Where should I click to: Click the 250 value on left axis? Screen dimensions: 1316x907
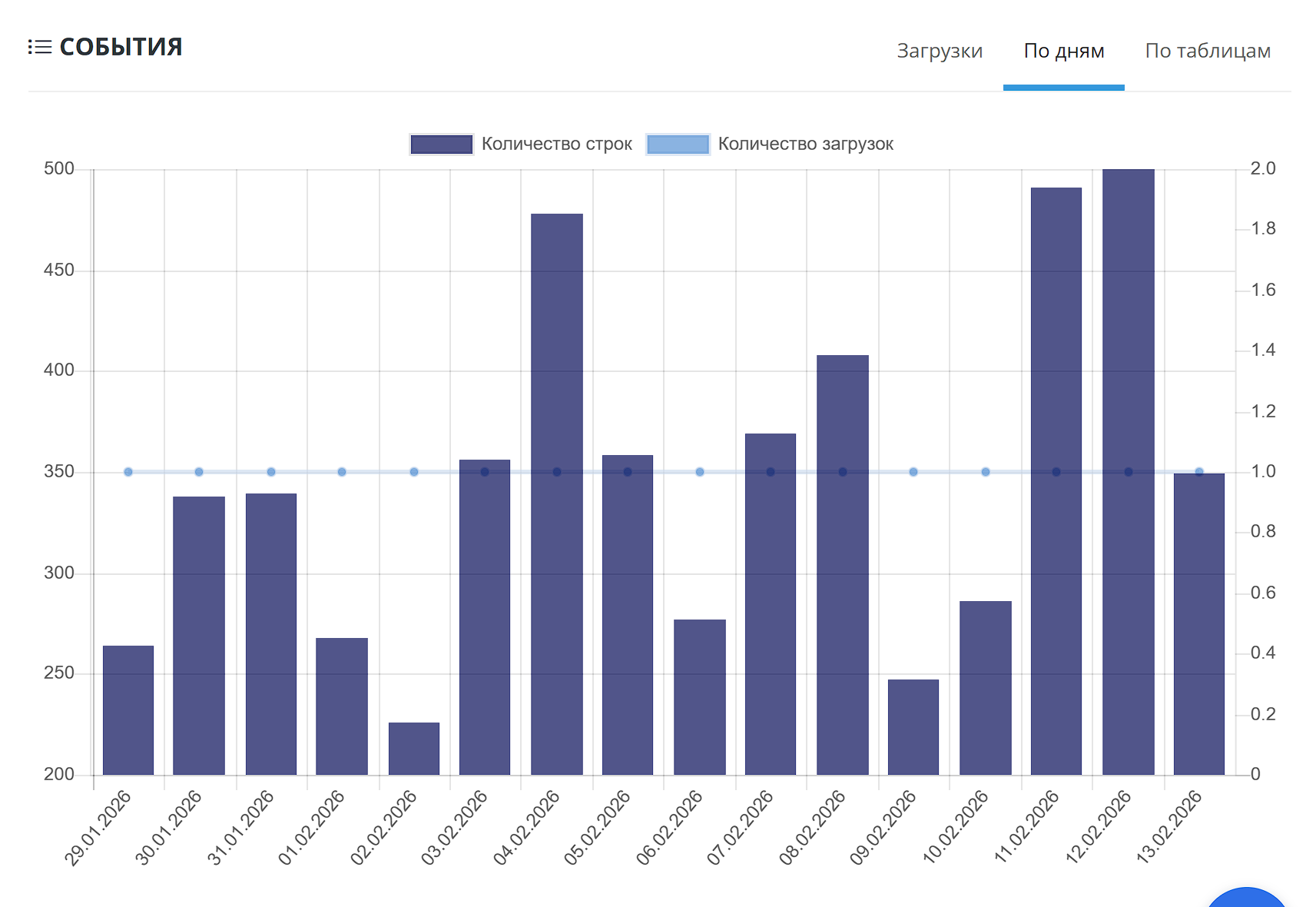[x=59, y=673]
